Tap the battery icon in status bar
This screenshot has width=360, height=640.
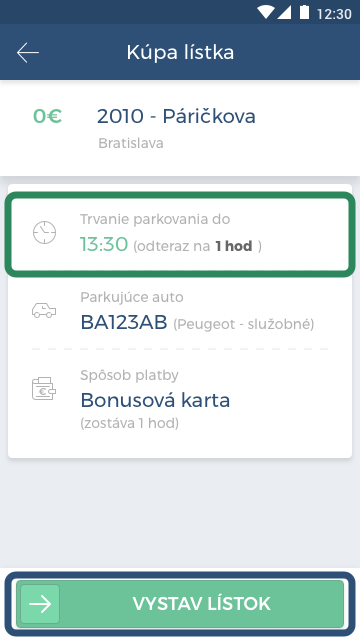tap(304, 12)
